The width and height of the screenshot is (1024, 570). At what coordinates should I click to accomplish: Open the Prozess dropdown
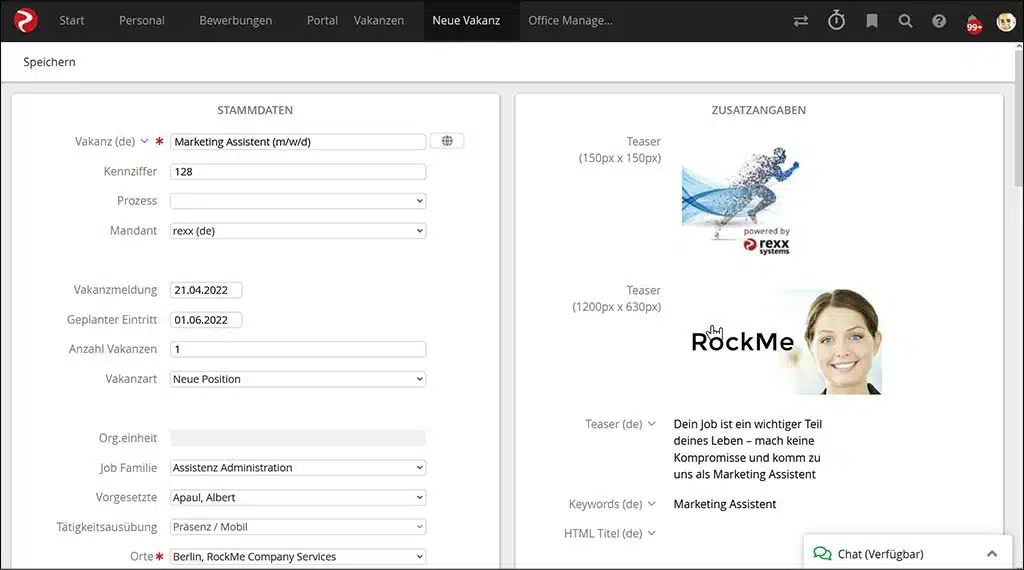(298, 201)
